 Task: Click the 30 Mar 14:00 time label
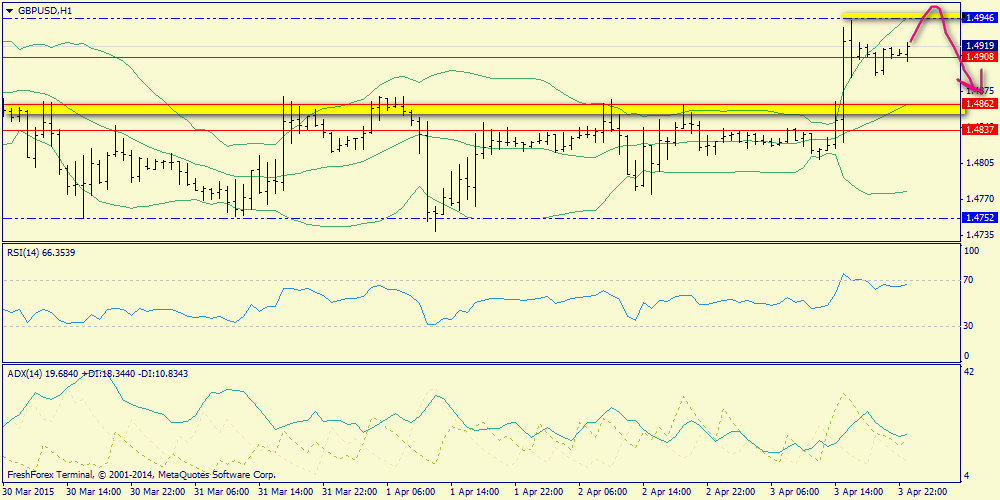tap(96, 492)
